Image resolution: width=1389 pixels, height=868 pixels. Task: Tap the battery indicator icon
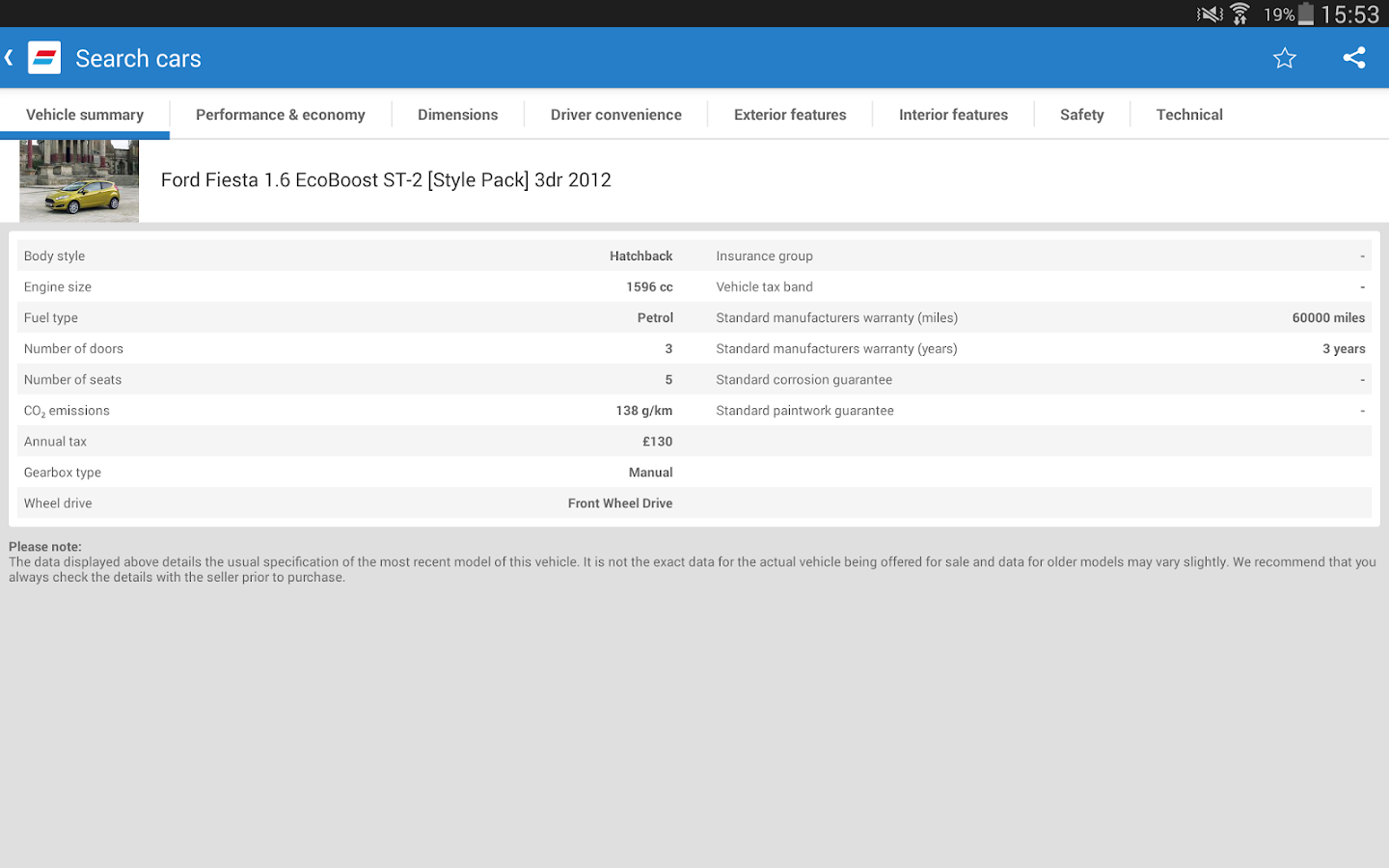[x=1306, y=14]
